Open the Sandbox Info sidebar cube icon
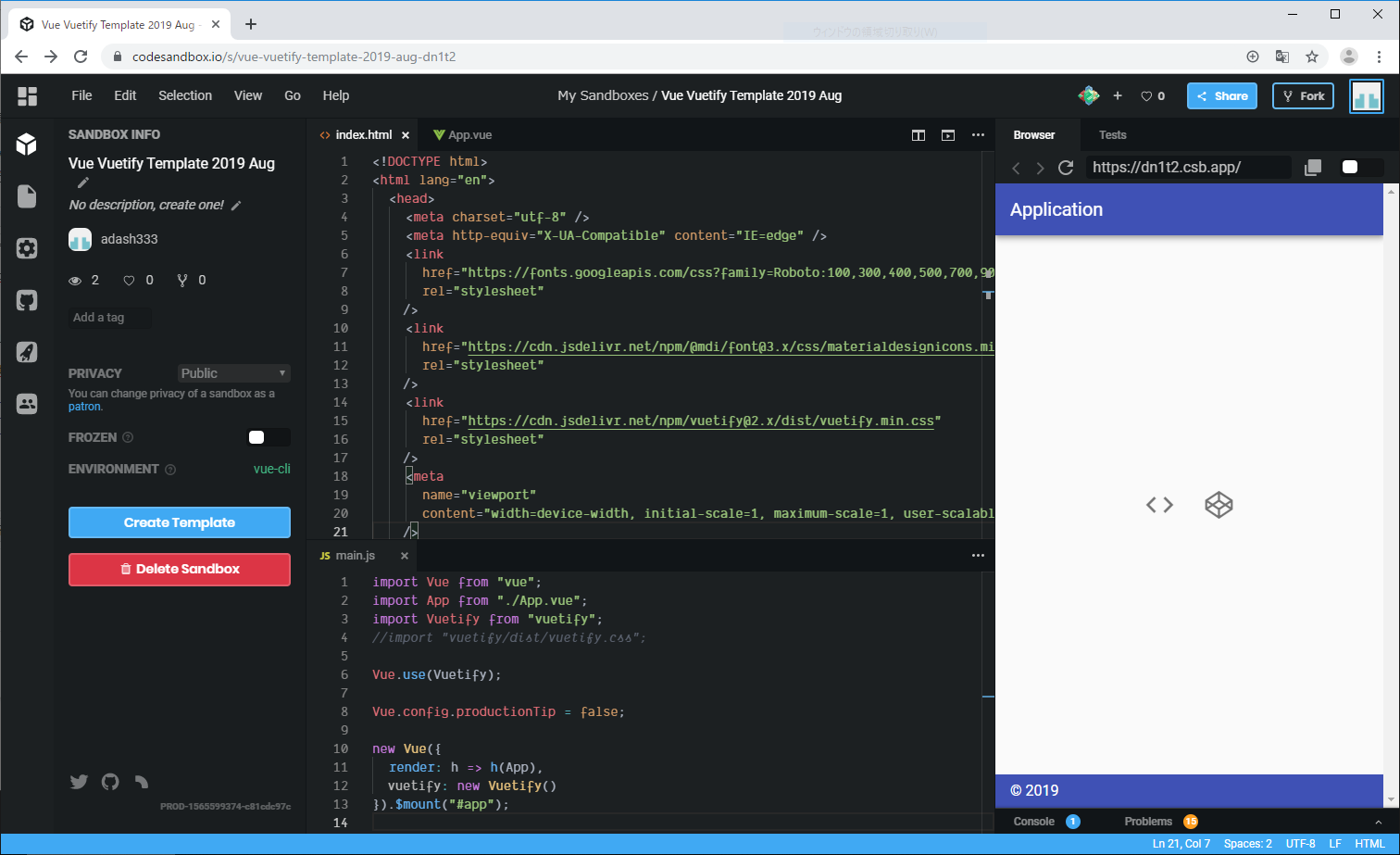This screenshot has height=855, width=1400. (x=27, y=144)
